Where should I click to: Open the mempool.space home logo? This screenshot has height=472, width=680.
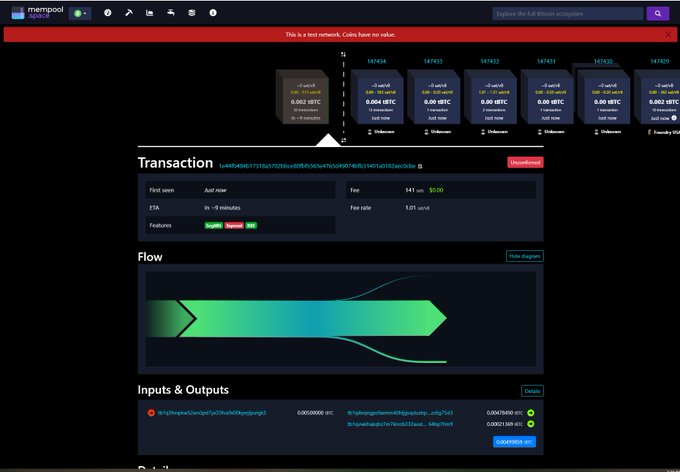pos(37,13)
